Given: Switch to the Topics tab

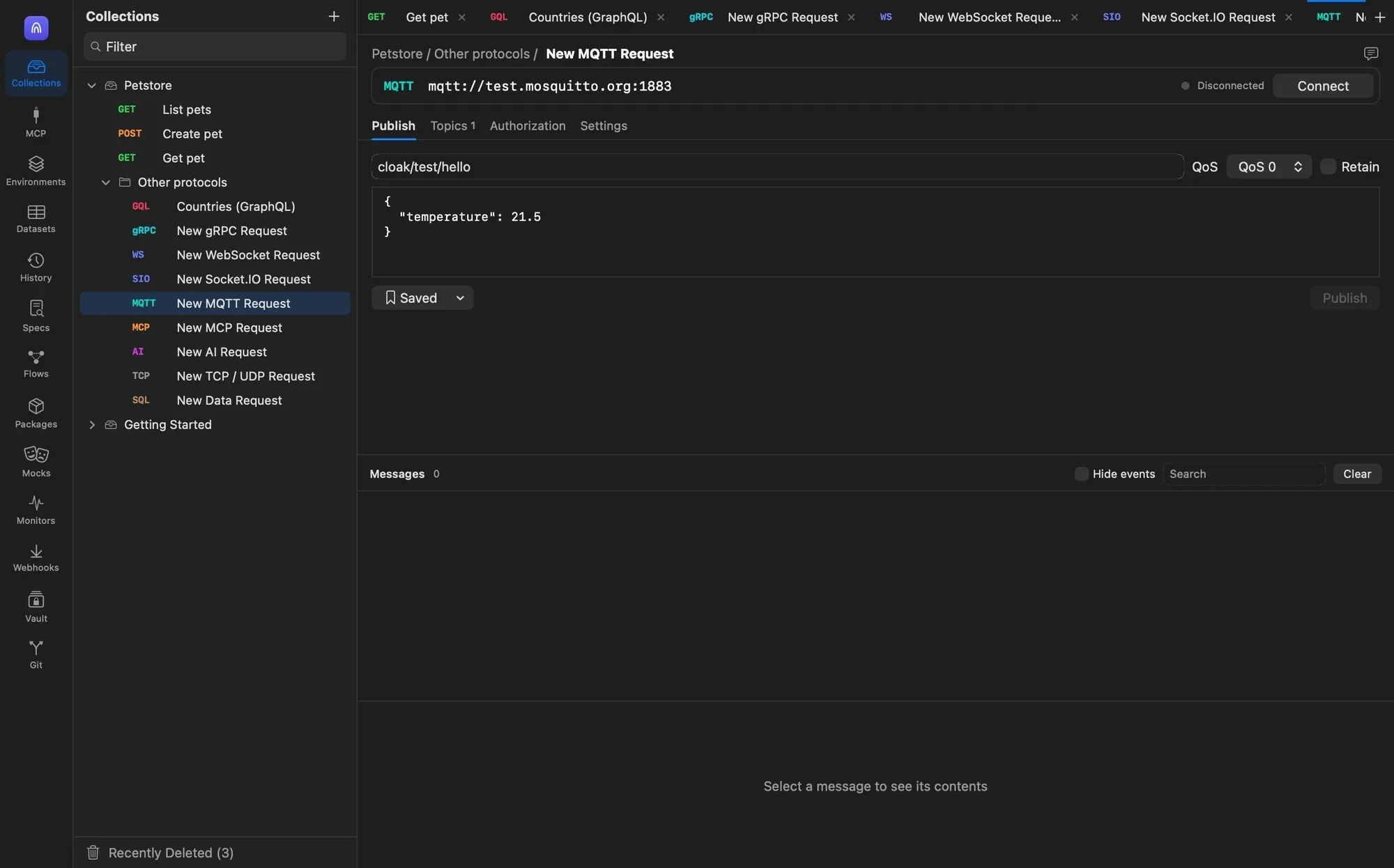Looking at the screenshot, I should 452,126.
